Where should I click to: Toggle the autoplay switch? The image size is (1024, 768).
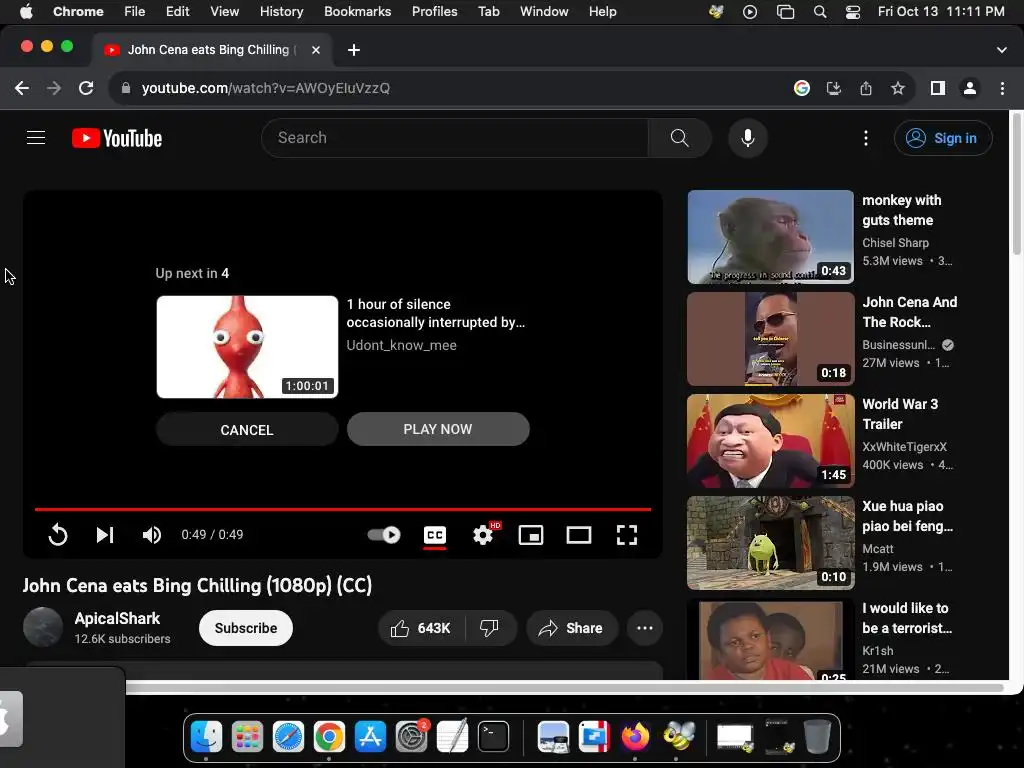(x=384, y=535)
